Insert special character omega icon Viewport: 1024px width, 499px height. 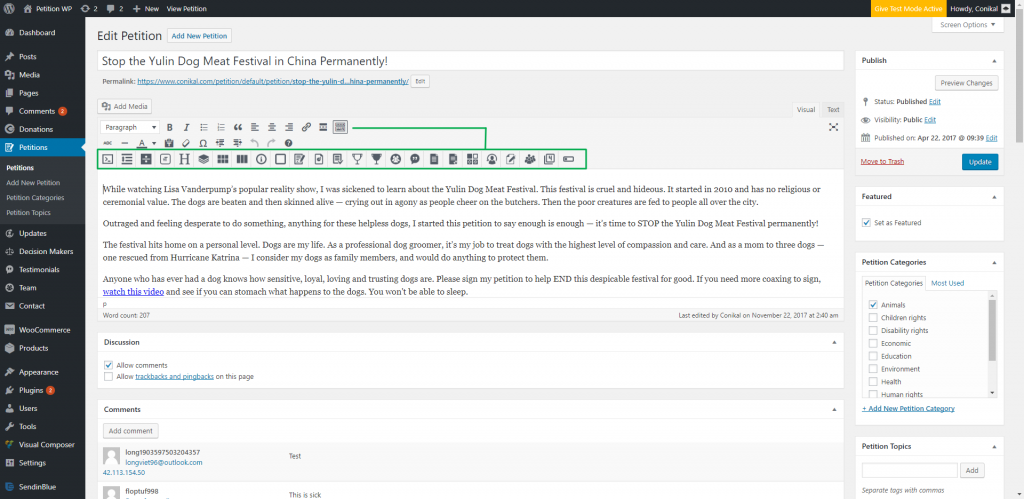click(202, 143)
